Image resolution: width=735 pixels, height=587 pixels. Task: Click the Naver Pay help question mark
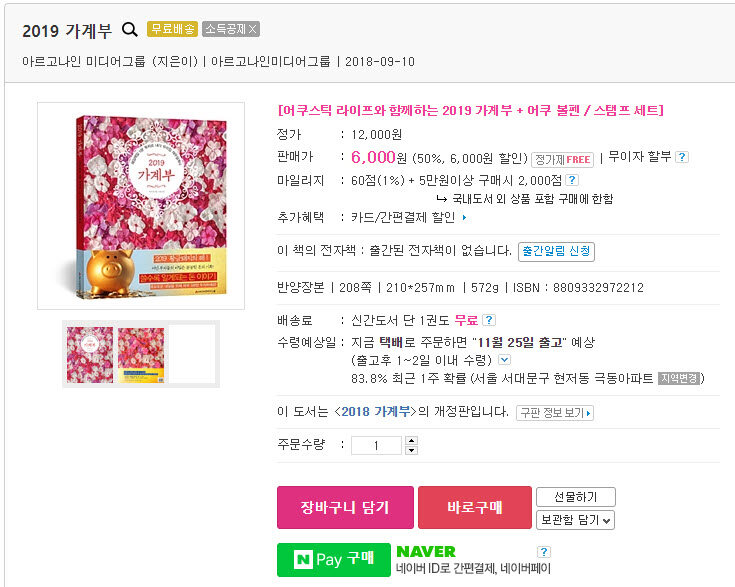(543, 551)
